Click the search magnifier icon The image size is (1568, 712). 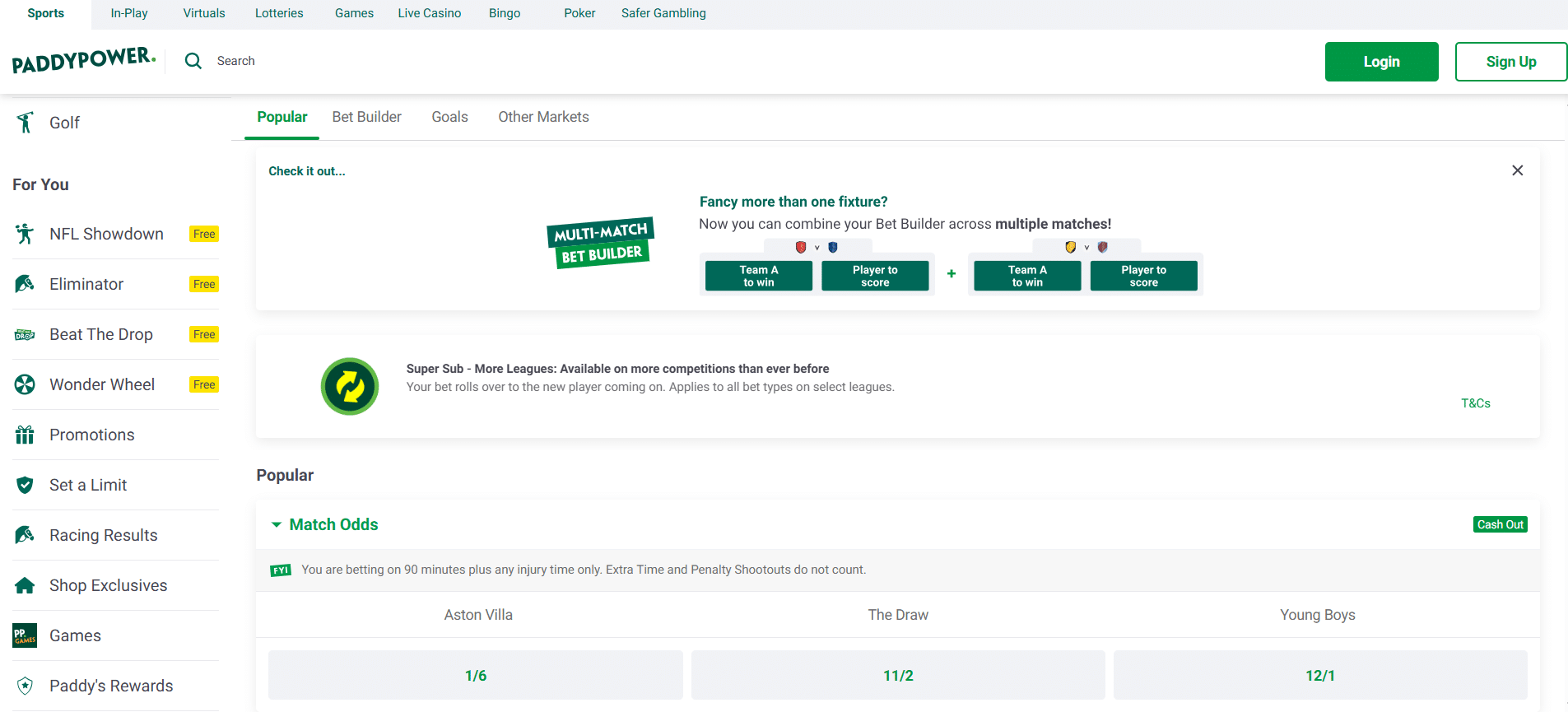(x=193, y=61)
